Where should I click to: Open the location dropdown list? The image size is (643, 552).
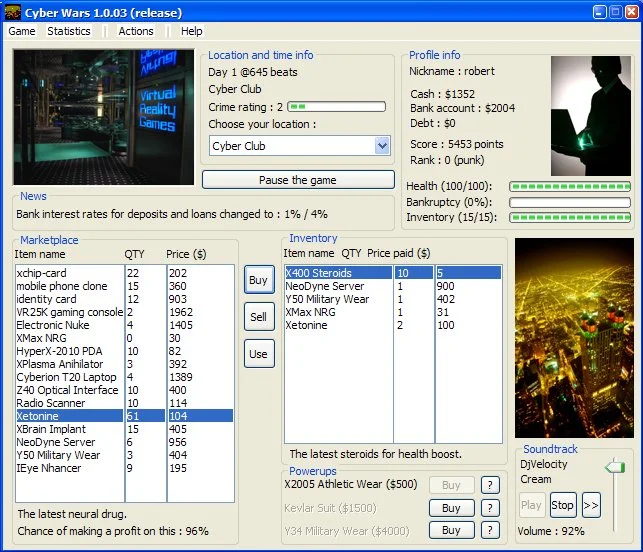[382, 146]
